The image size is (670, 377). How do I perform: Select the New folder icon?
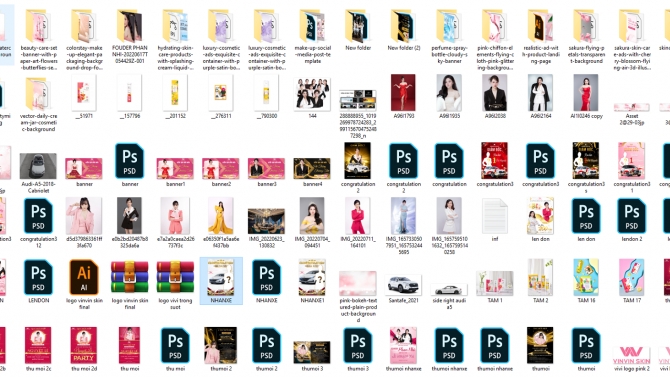tap(358, 26)
